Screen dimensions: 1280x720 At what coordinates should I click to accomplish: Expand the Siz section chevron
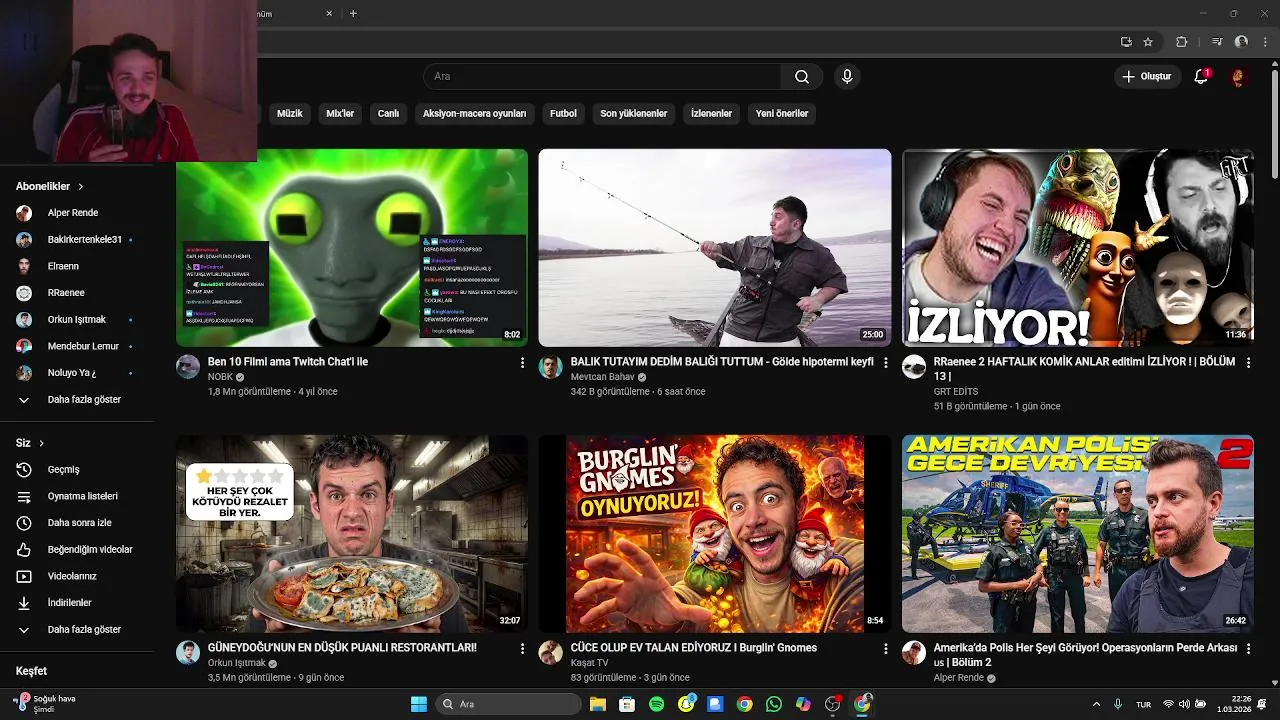click(41, 443)
